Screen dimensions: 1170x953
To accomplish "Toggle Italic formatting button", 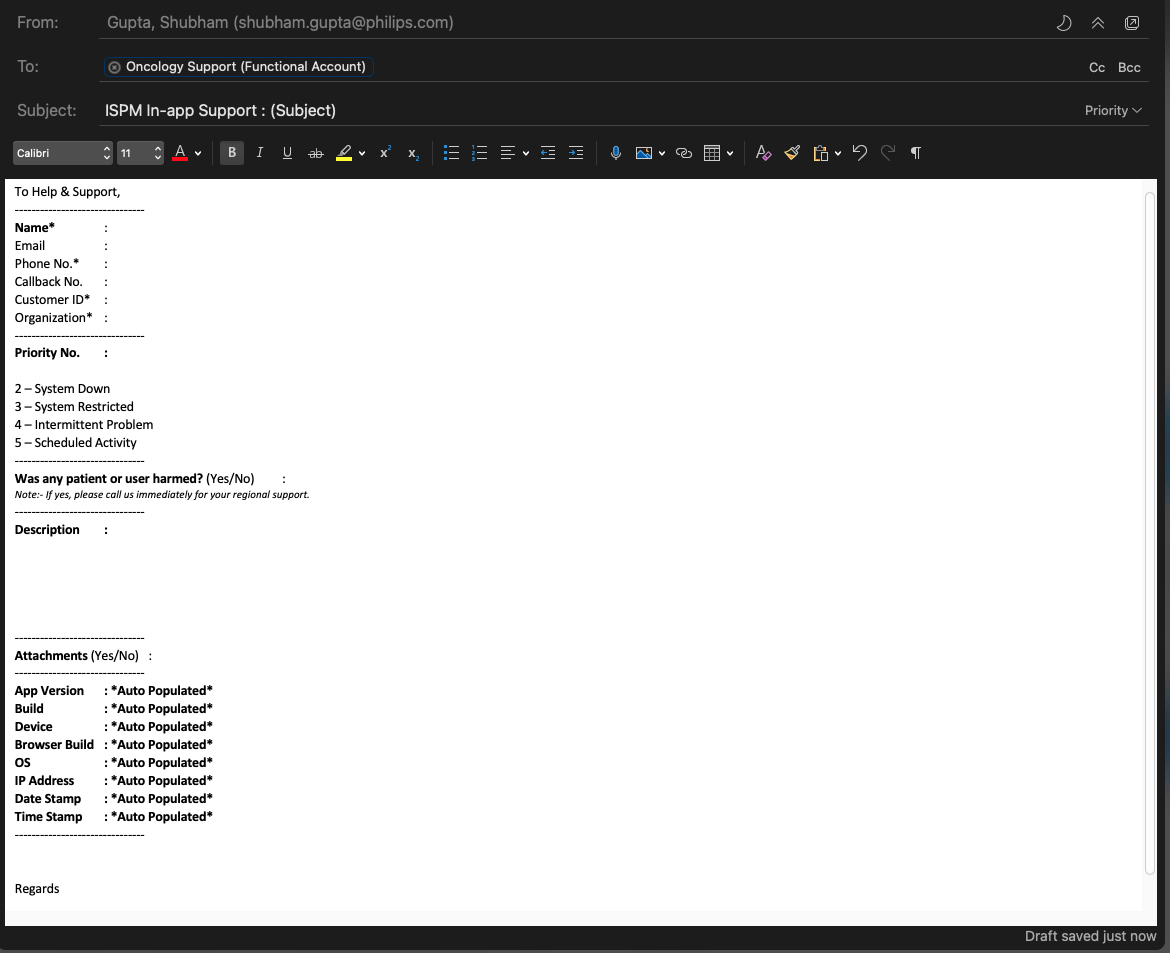I will coord(260,153).
